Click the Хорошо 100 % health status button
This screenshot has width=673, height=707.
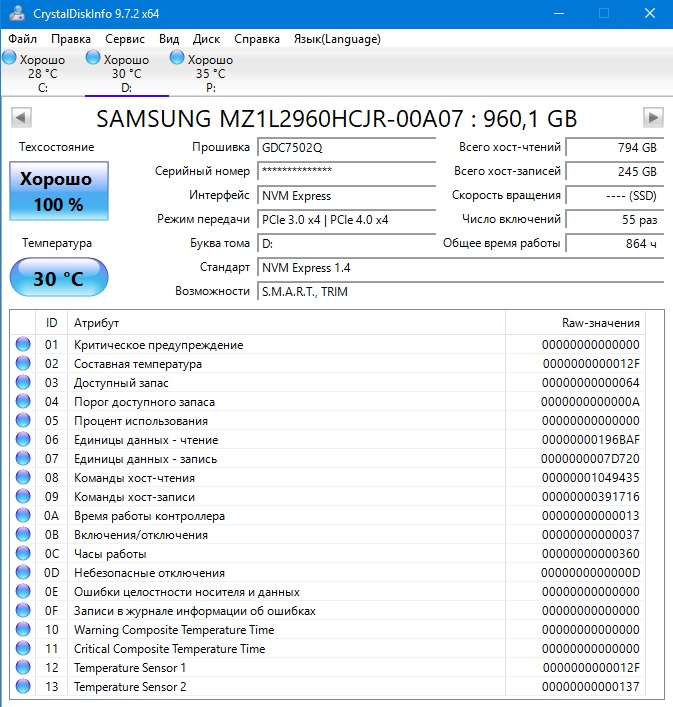59,191
